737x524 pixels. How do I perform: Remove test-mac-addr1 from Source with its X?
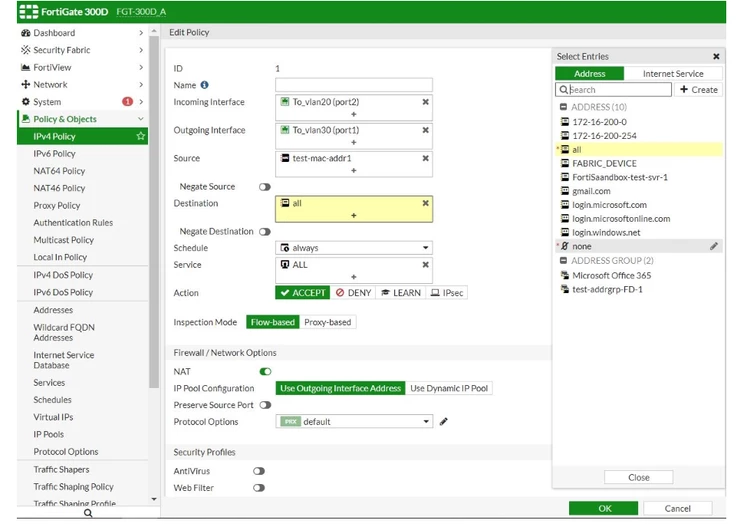425,158
